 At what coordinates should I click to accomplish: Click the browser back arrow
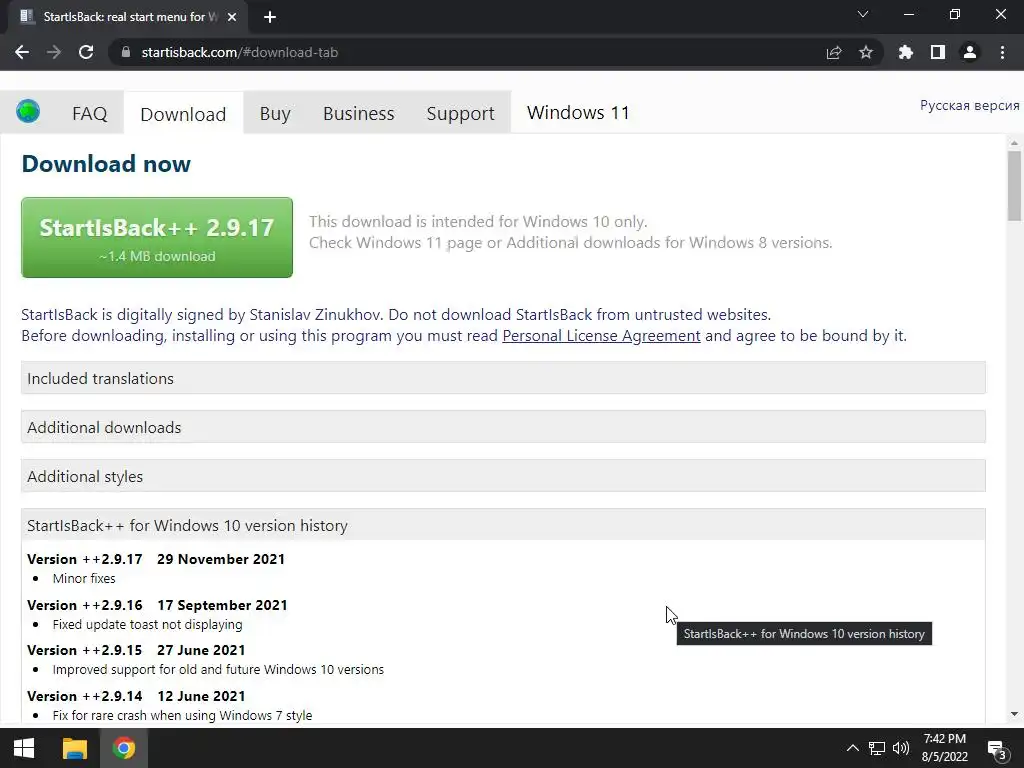pos(22,52)
